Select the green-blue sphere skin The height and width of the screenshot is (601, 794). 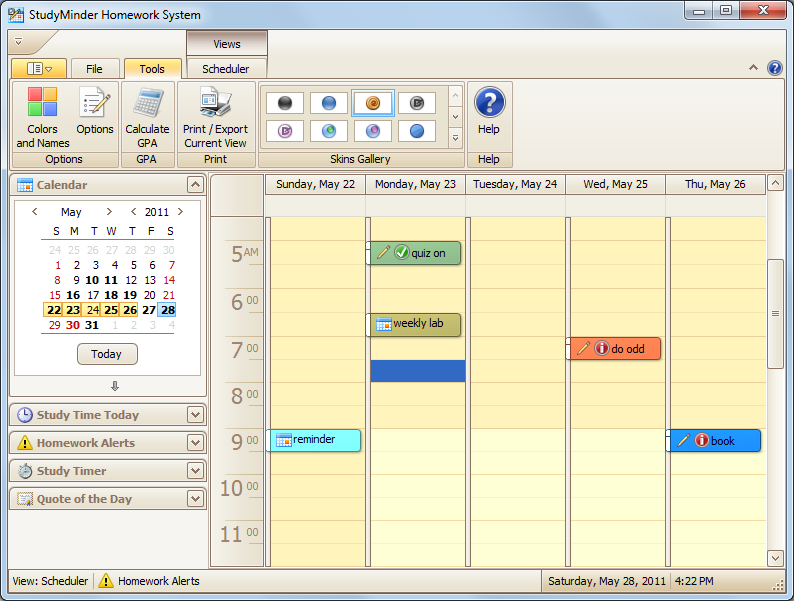[329, 131]
